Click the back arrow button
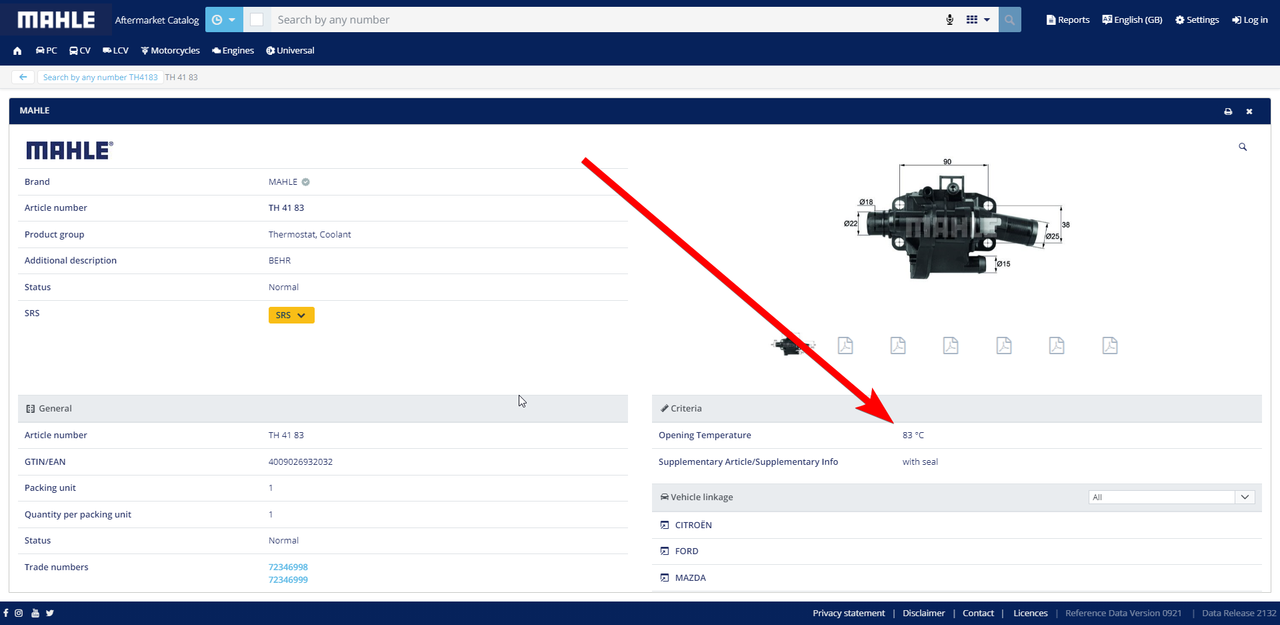Image resolution: width=1280 pixels, height=625 pixels. pos(23,77)
